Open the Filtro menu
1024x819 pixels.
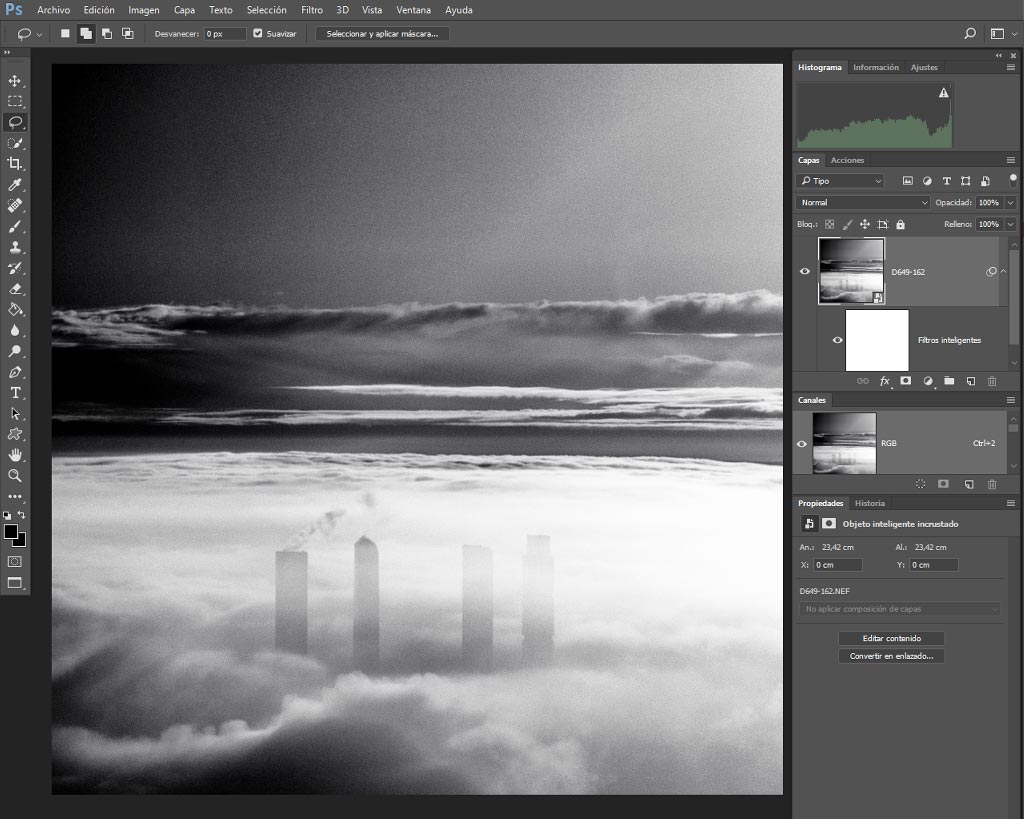312,10
